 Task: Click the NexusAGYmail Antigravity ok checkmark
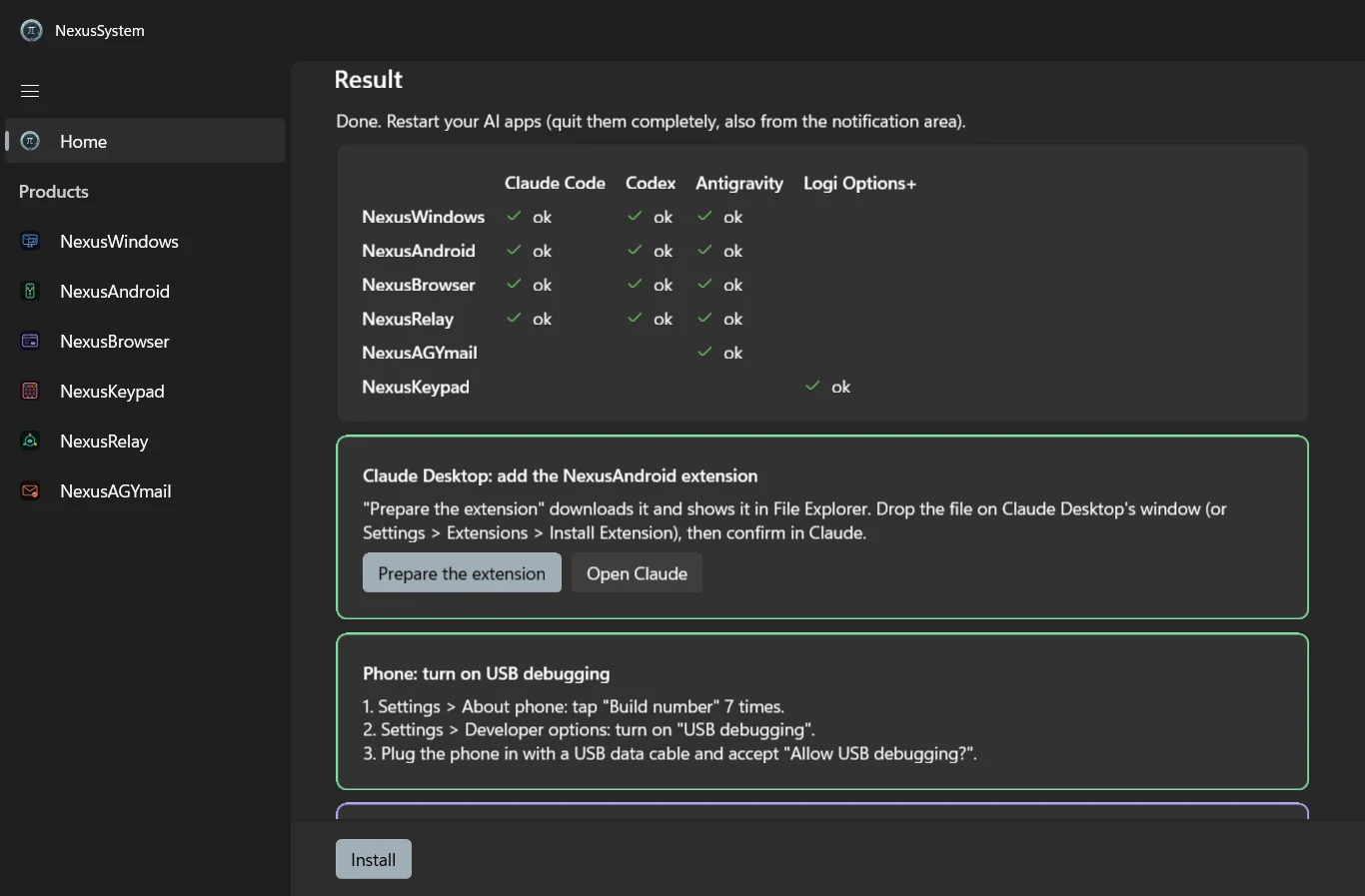(x=704, y=352)
